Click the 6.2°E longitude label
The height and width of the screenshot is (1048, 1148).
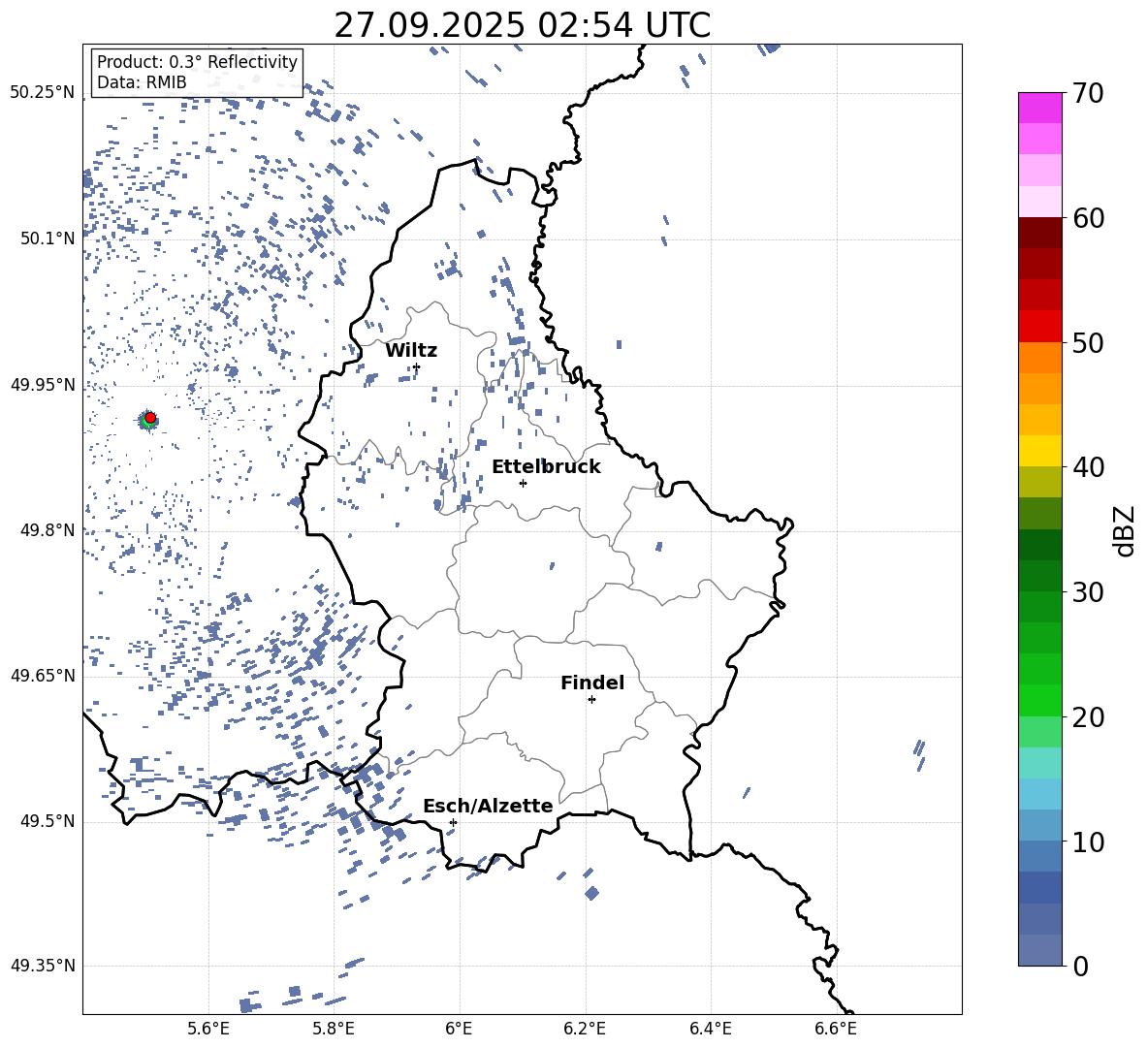tap(585, 1029)
